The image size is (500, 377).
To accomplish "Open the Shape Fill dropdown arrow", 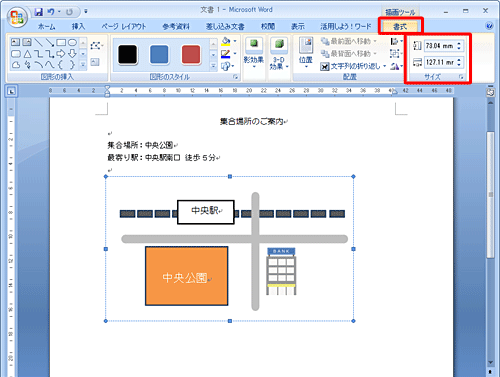I will point(235,41).
